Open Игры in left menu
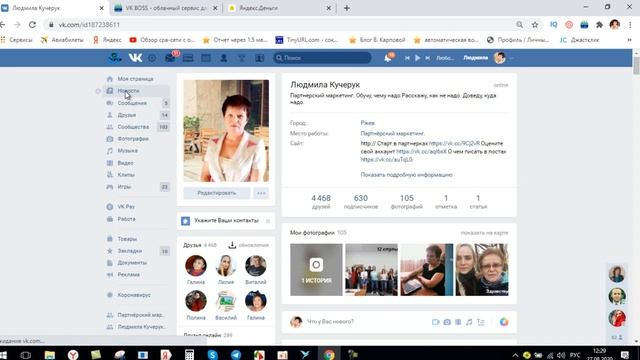 pos(124,187)
